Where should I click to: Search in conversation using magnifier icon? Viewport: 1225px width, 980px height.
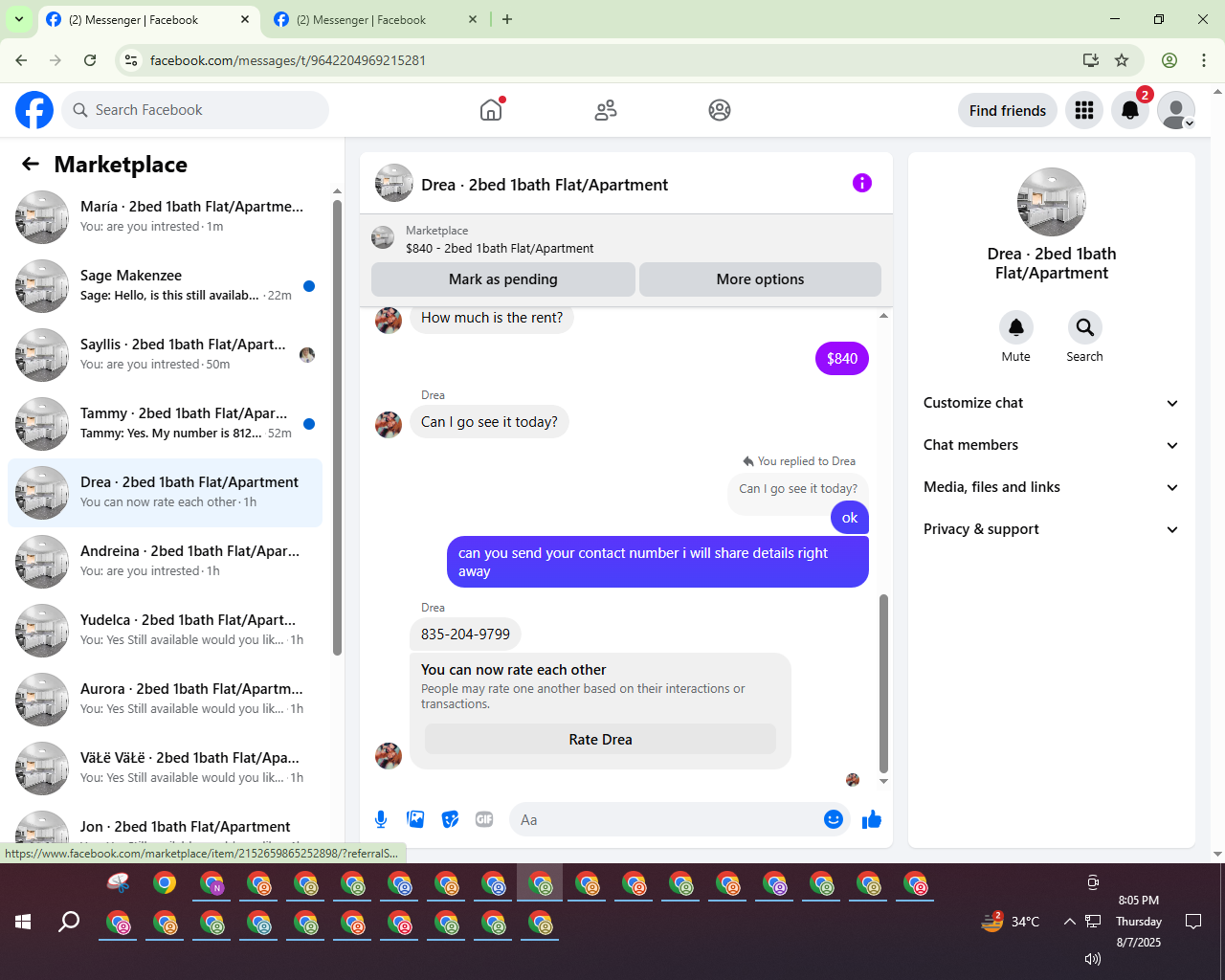coord(1085,327)
